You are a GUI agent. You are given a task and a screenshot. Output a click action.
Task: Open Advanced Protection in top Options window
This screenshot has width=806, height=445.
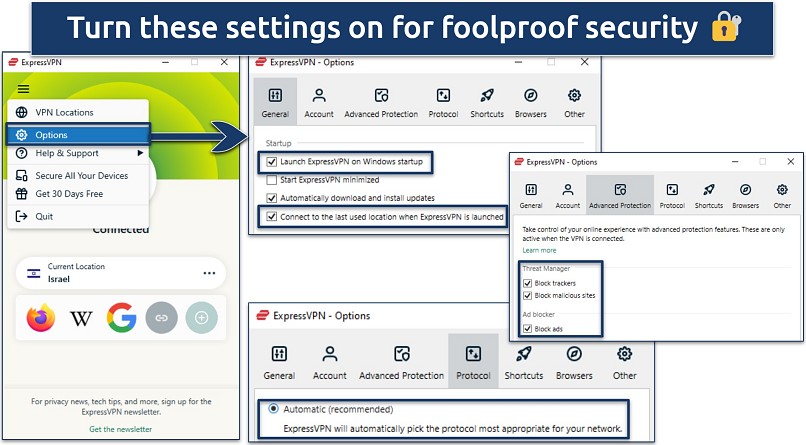point(381,102)
